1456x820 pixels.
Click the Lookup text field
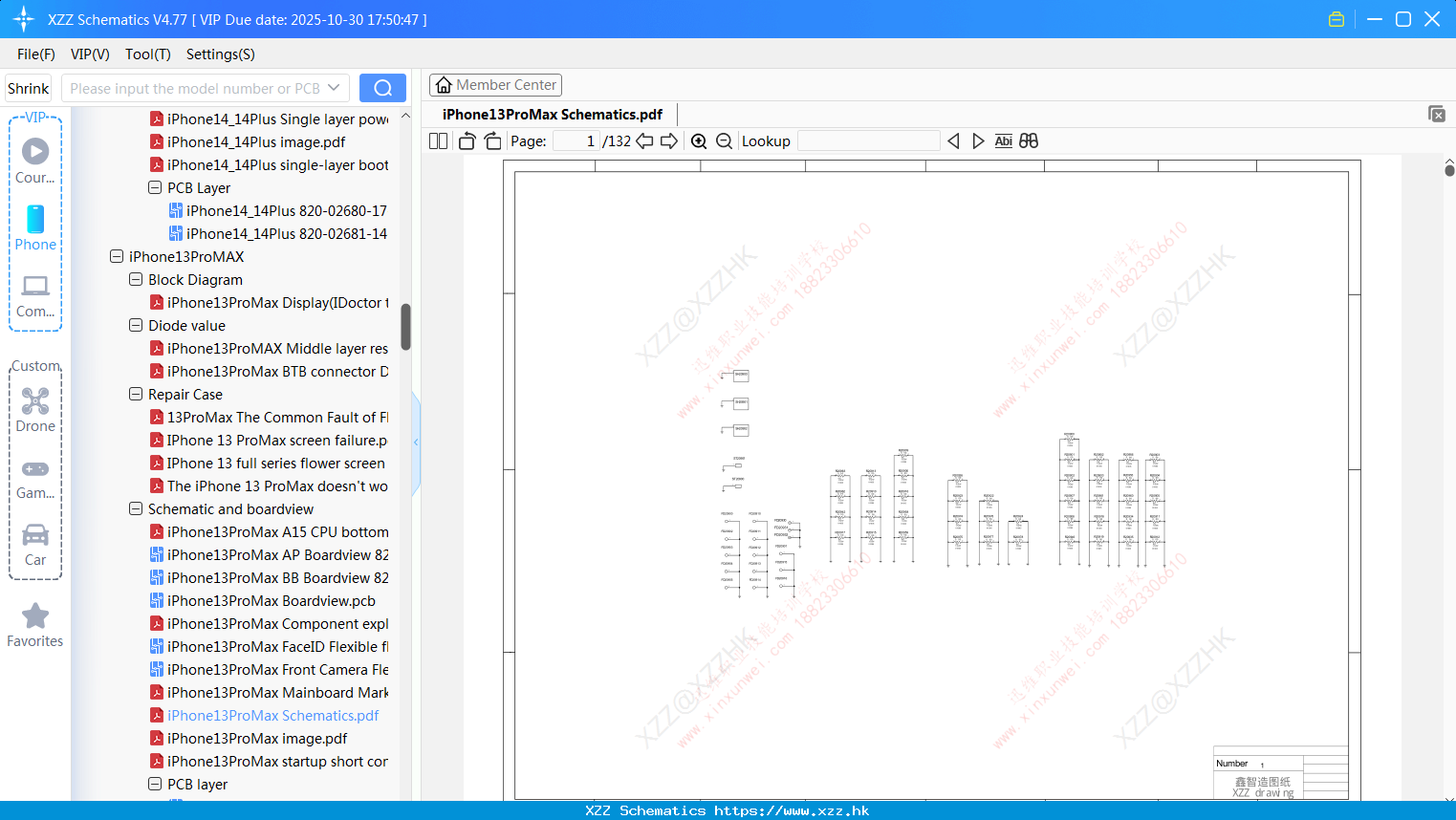point(869,141)
